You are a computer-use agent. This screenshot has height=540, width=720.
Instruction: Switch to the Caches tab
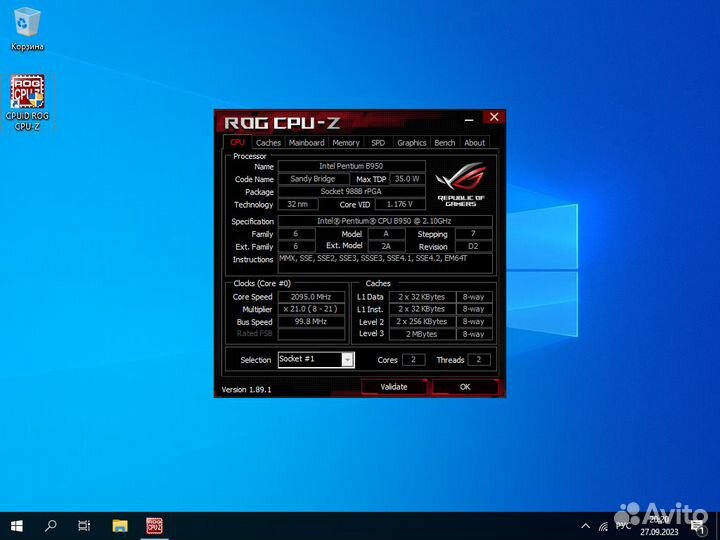point(268,143)
